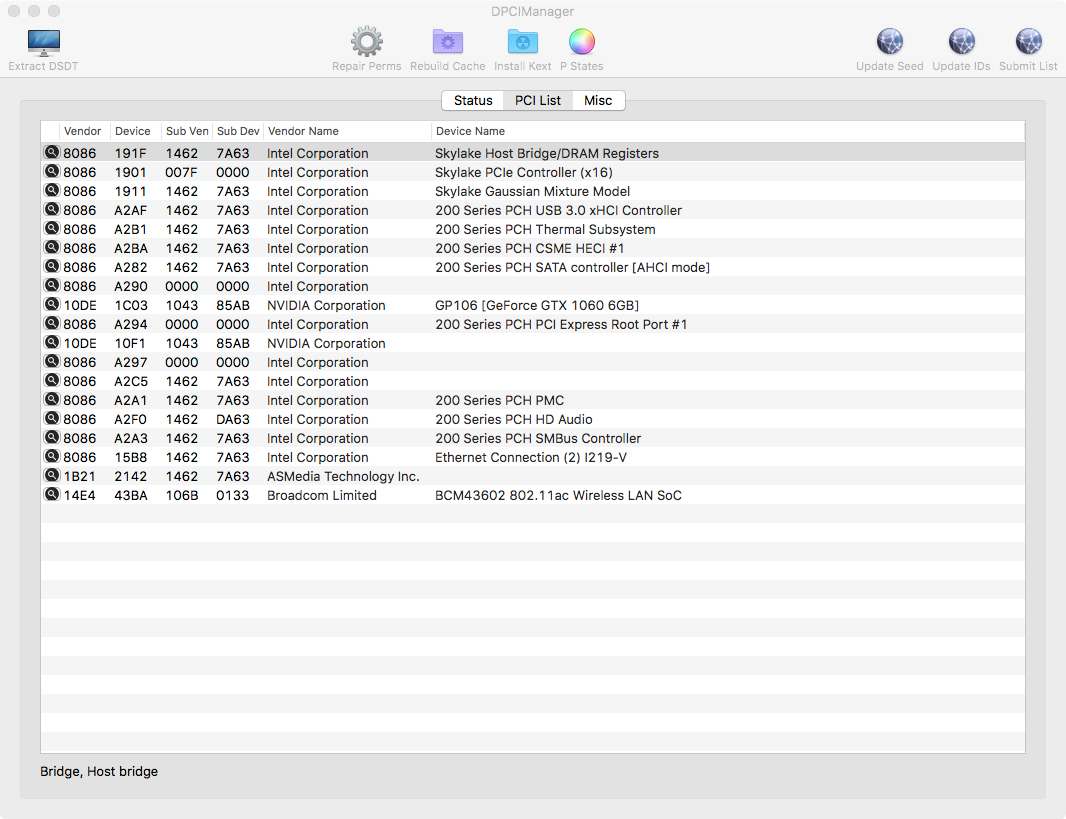The width and height of the screenshot is (1066, 819).
Task: Click the Update Seed globe icon
Action: pos(889,42)
